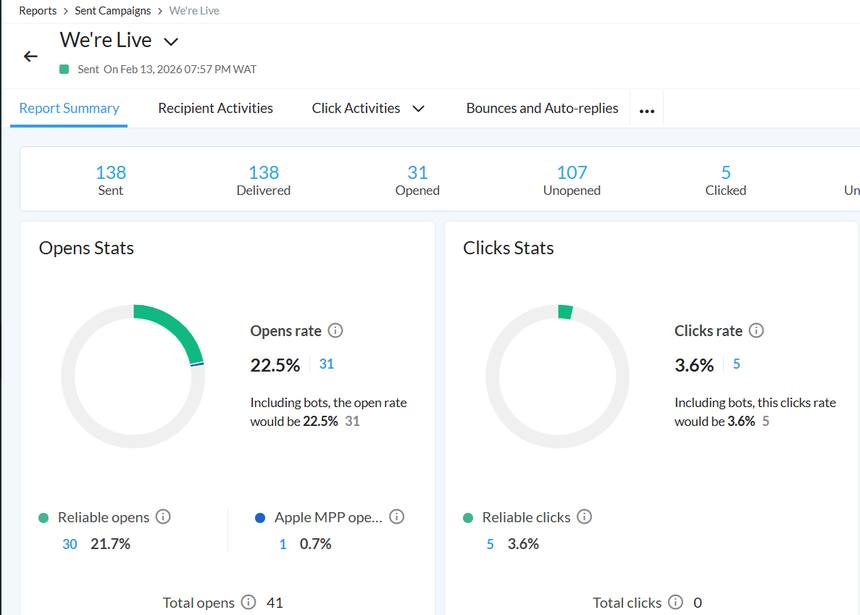This screenshot has width=860, height=615.
Task: Open the three-dots more tabs menu
Action: [x=646, y=110]
